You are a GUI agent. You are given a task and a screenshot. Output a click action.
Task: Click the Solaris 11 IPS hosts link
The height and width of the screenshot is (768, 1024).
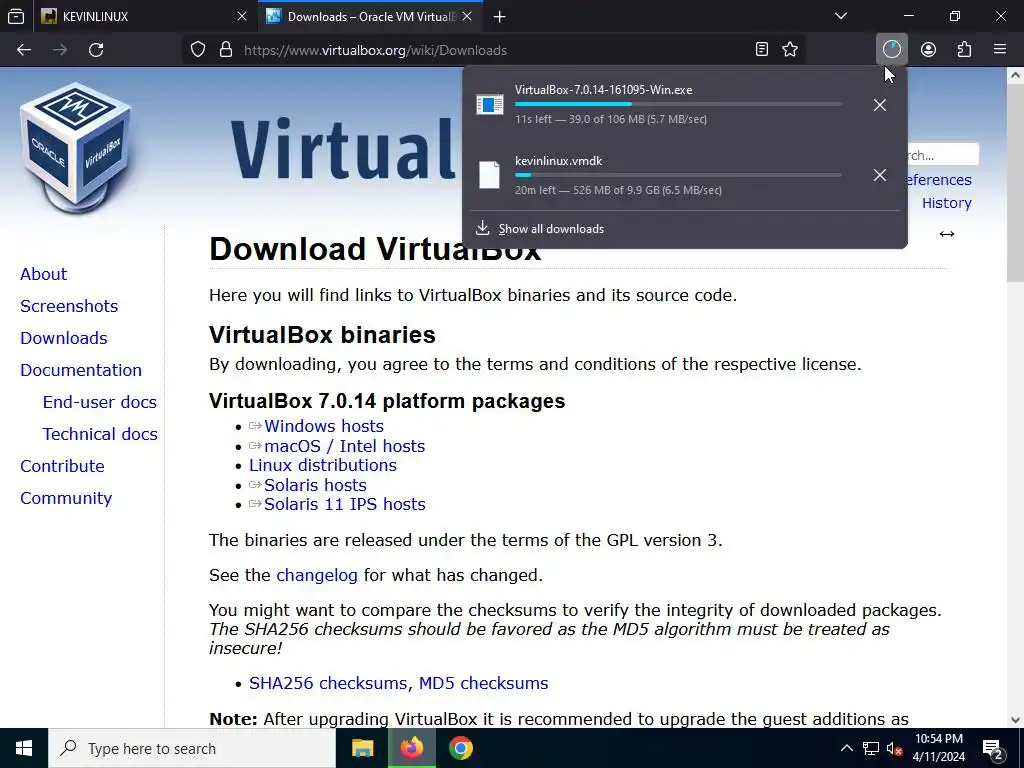[x=344, y=504]
